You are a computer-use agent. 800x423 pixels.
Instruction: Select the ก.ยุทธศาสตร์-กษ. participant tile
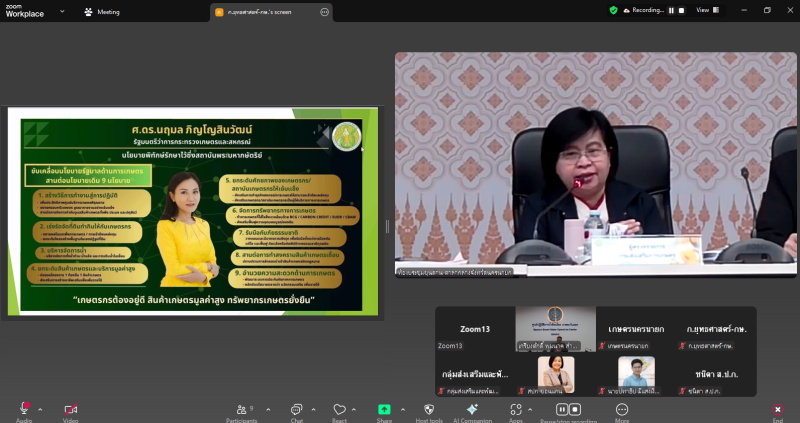[x=717, y=329]
